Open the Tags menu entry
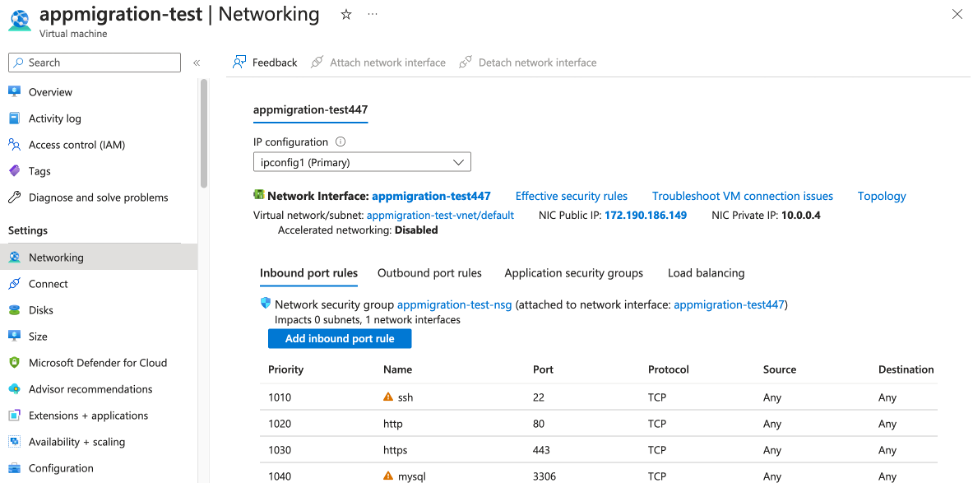Viewport: 974px width, 483px height. click(40, 171)
